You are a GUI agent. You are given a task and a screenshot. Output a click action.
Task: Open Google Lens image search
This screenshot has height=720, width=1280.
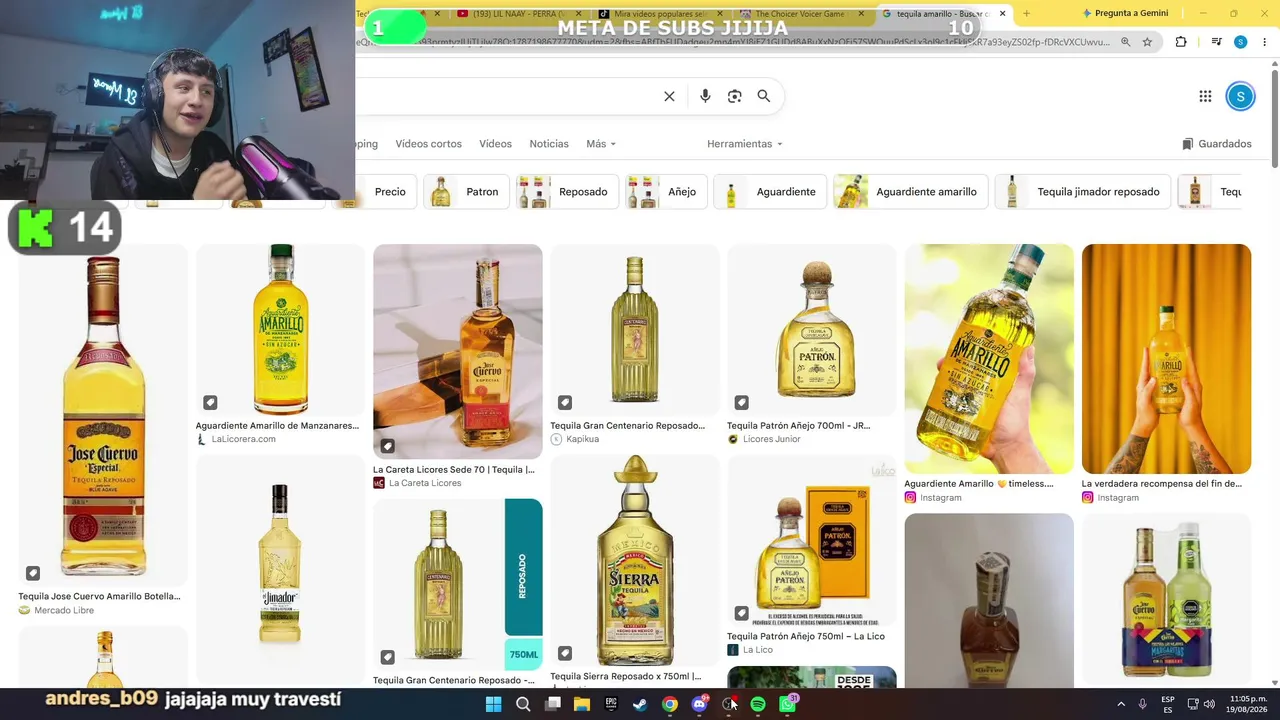pos(735,96)
